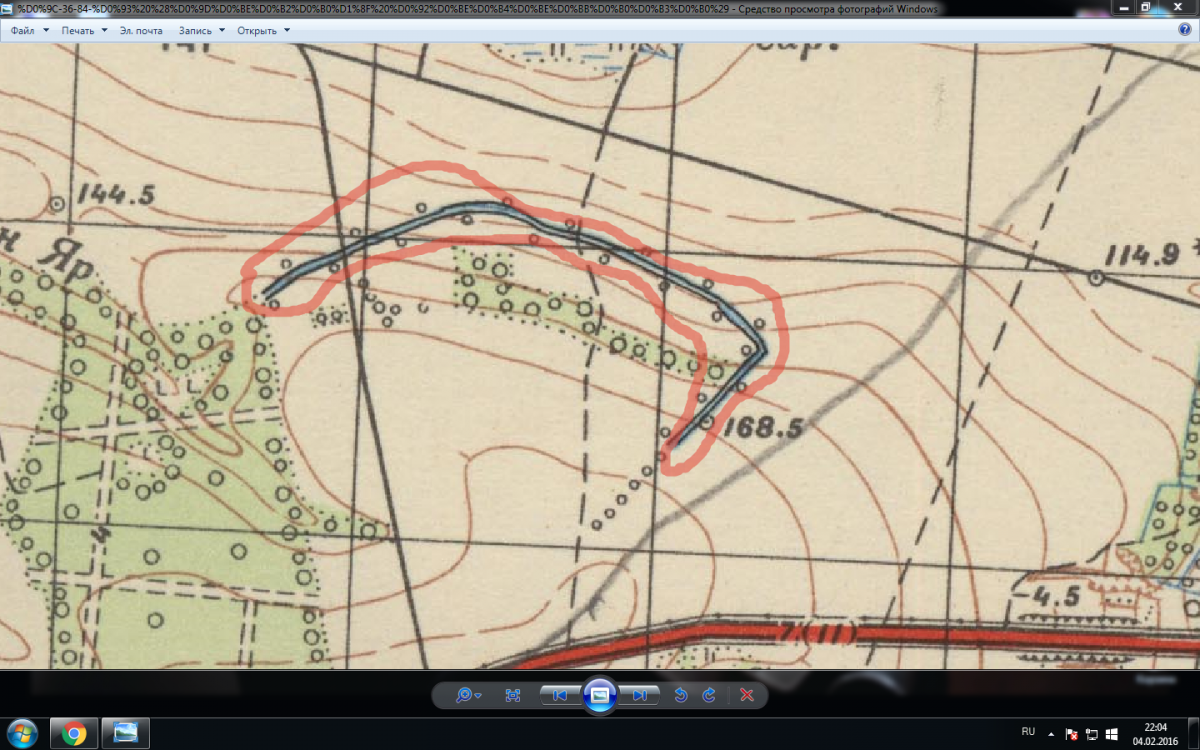Maximize the Photo Viewer window

tap(1147, 7)
